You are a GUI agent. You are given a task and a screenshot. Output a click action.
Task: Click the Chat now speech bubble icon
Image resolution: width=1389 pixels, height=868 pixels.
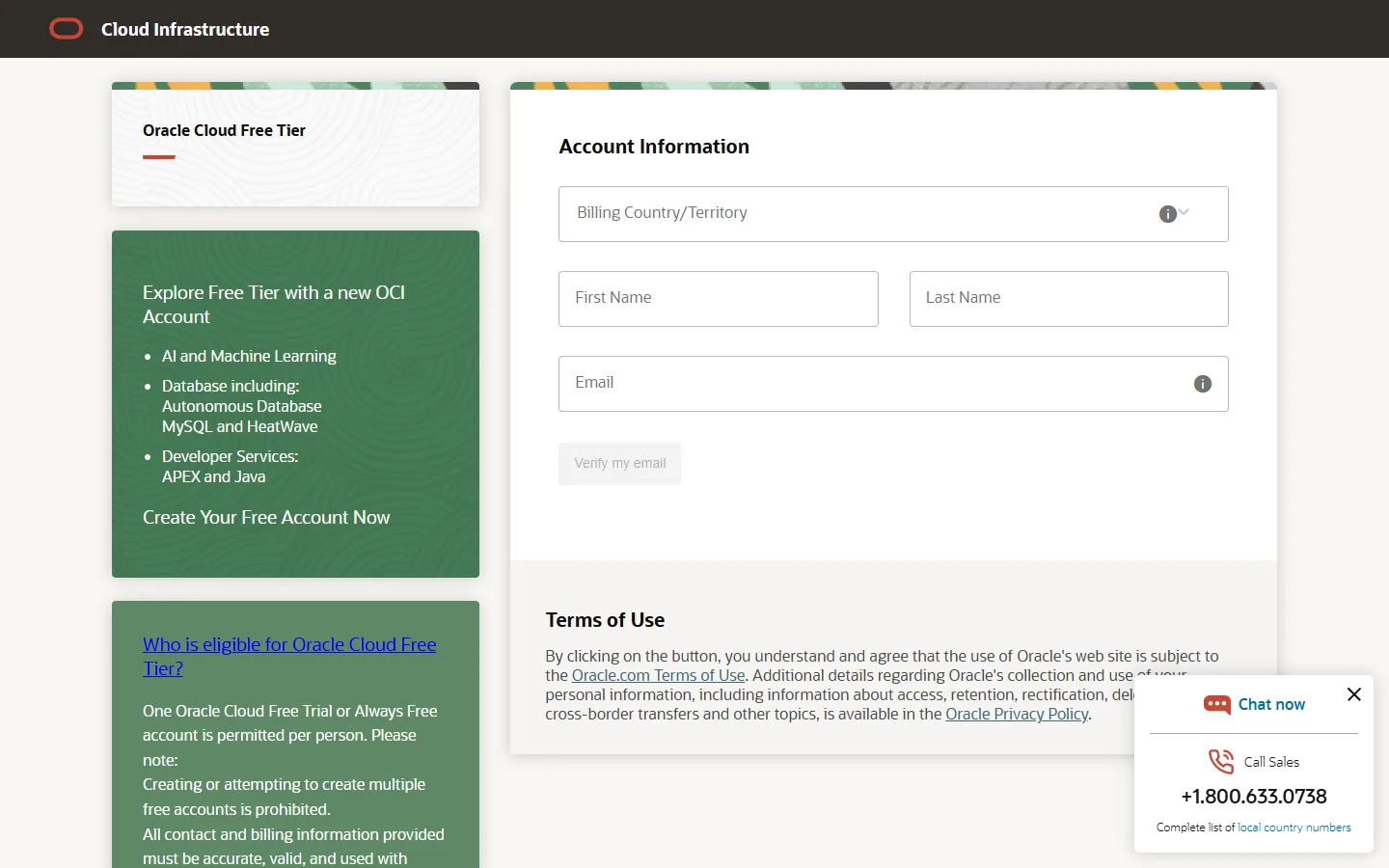(x=1217, y=705)
